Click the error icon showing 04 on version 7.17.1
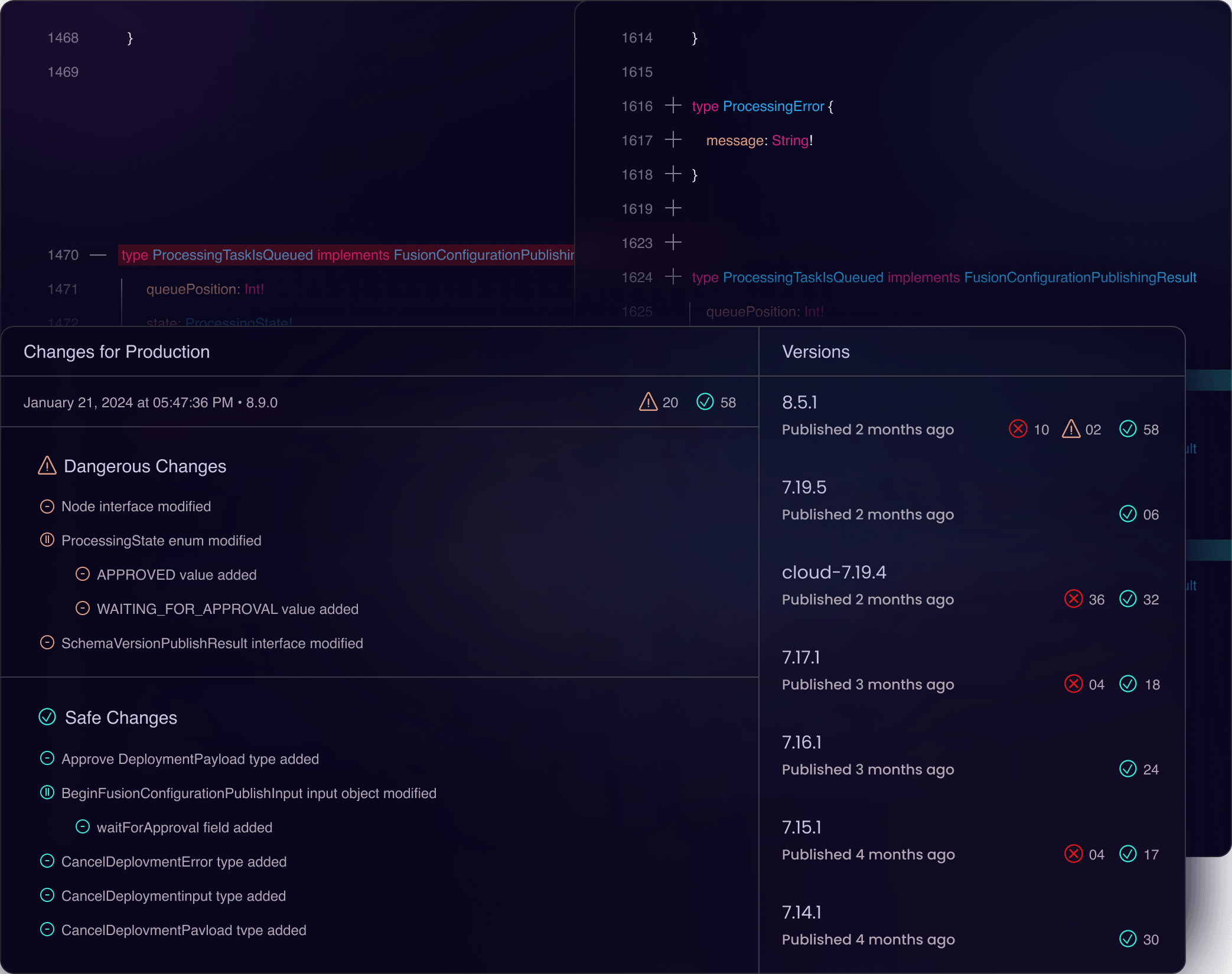The width and height of the screenshot is (1232, 974). point(1074,684)
